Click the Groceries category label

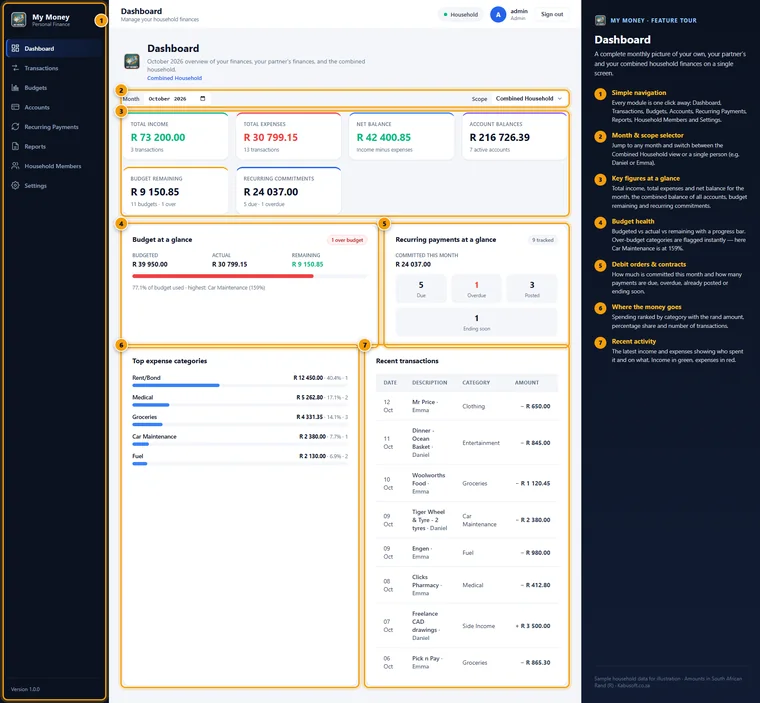point(144,417)
